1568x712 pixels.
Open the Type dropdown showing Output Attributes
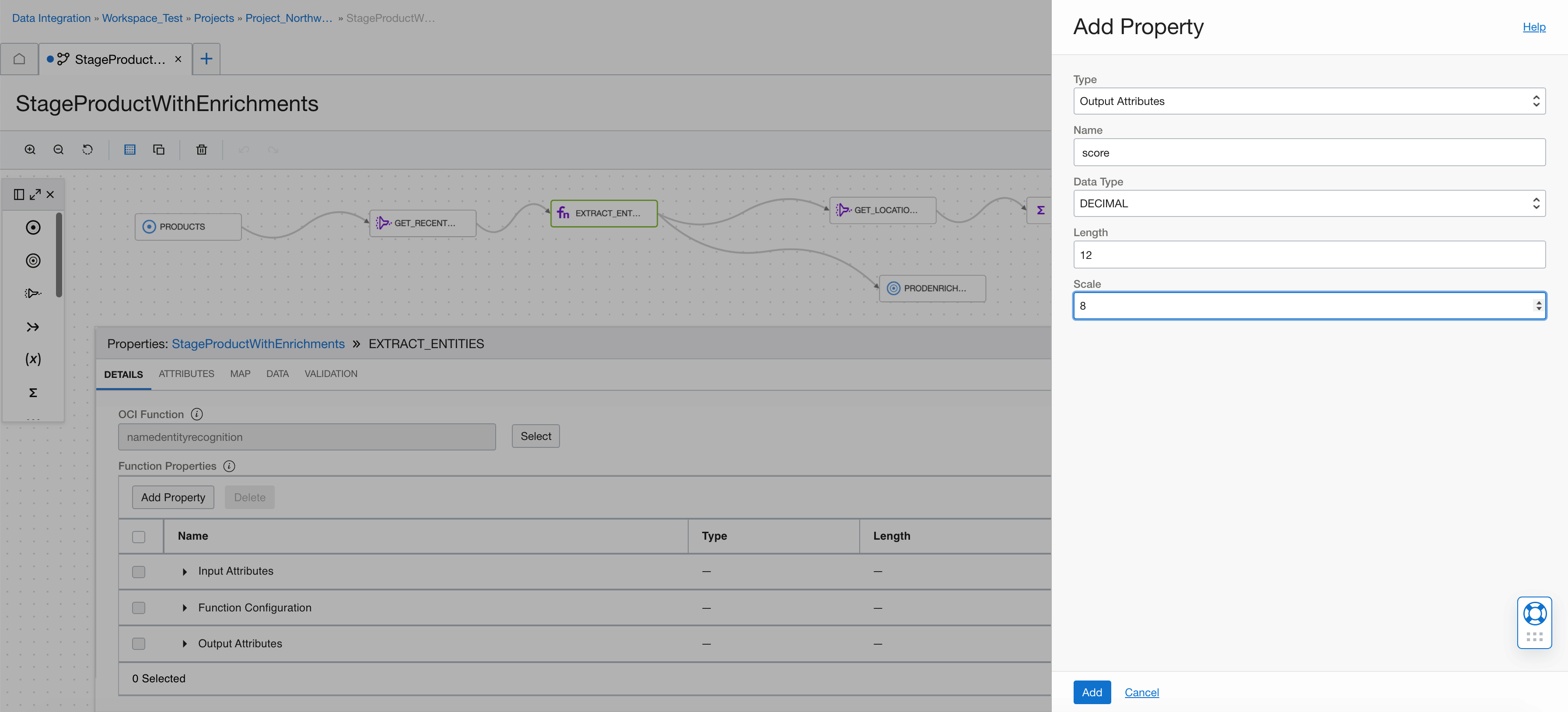[1309, 101]
